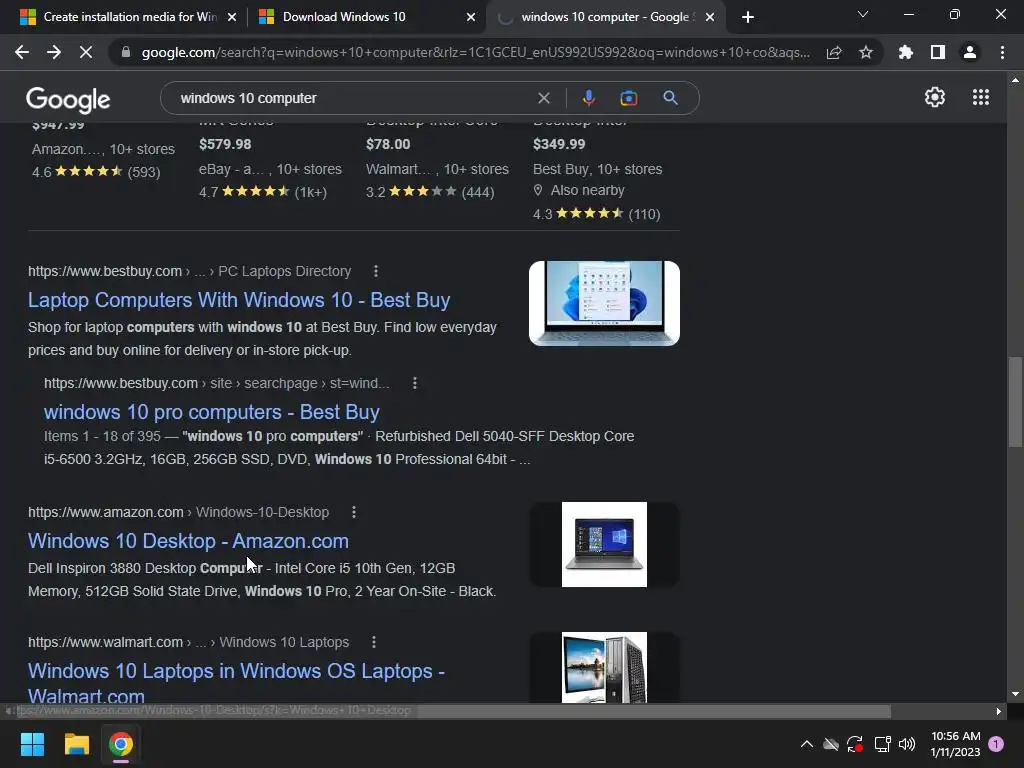
Task: Open Chrome extensions puzzle icon
Action: [906, 52]
